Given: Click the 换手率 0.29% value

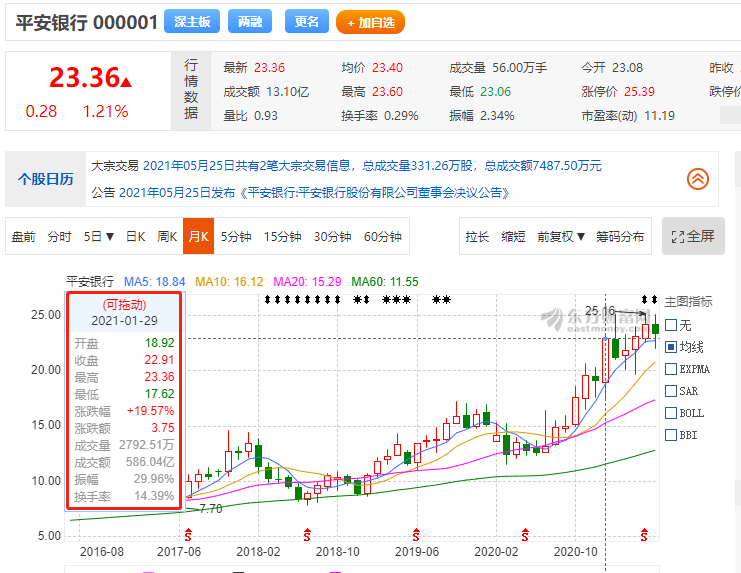Looking at the screenshot, I should (401, 116).
